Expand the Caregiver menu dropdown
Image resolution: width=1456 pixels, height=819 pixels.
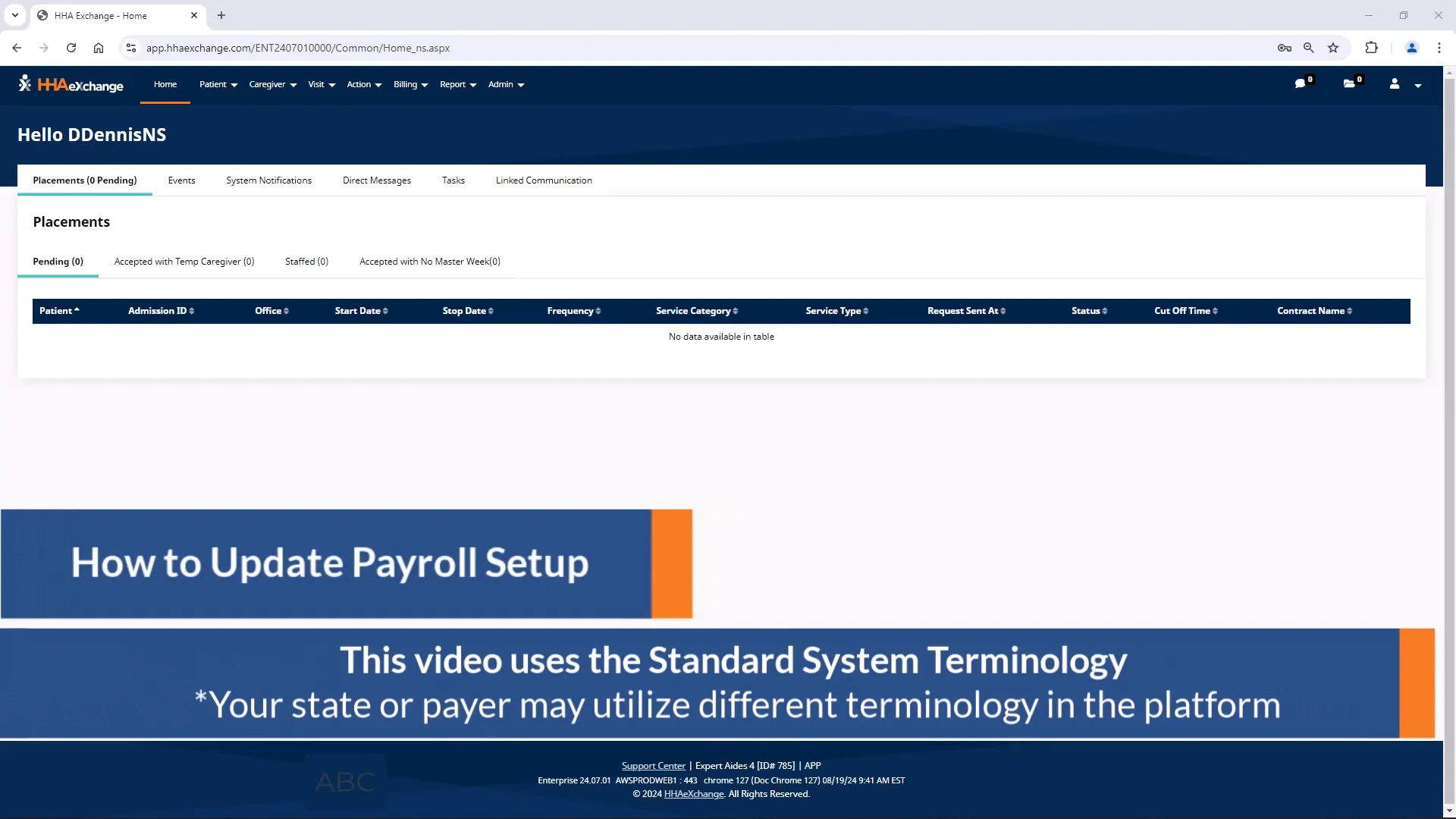click(271, 84)
